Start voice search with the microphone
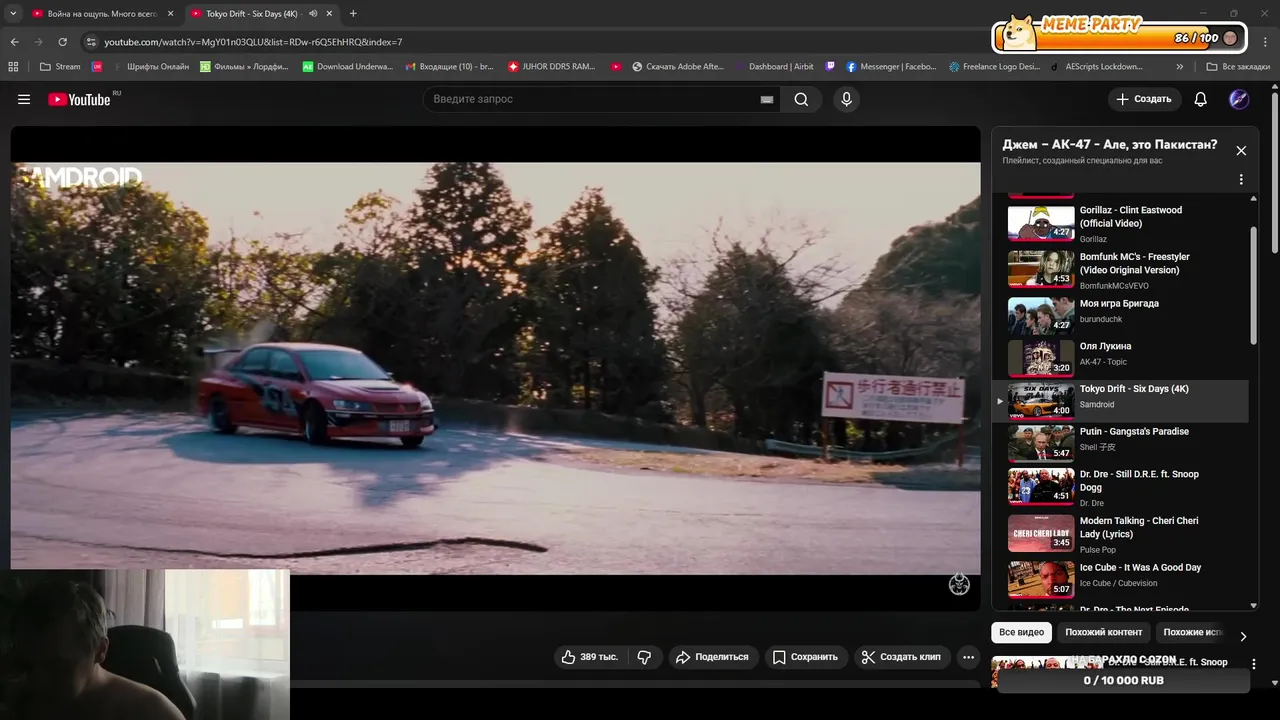The width and height of the screenshot is (1280, 720). 846,99
